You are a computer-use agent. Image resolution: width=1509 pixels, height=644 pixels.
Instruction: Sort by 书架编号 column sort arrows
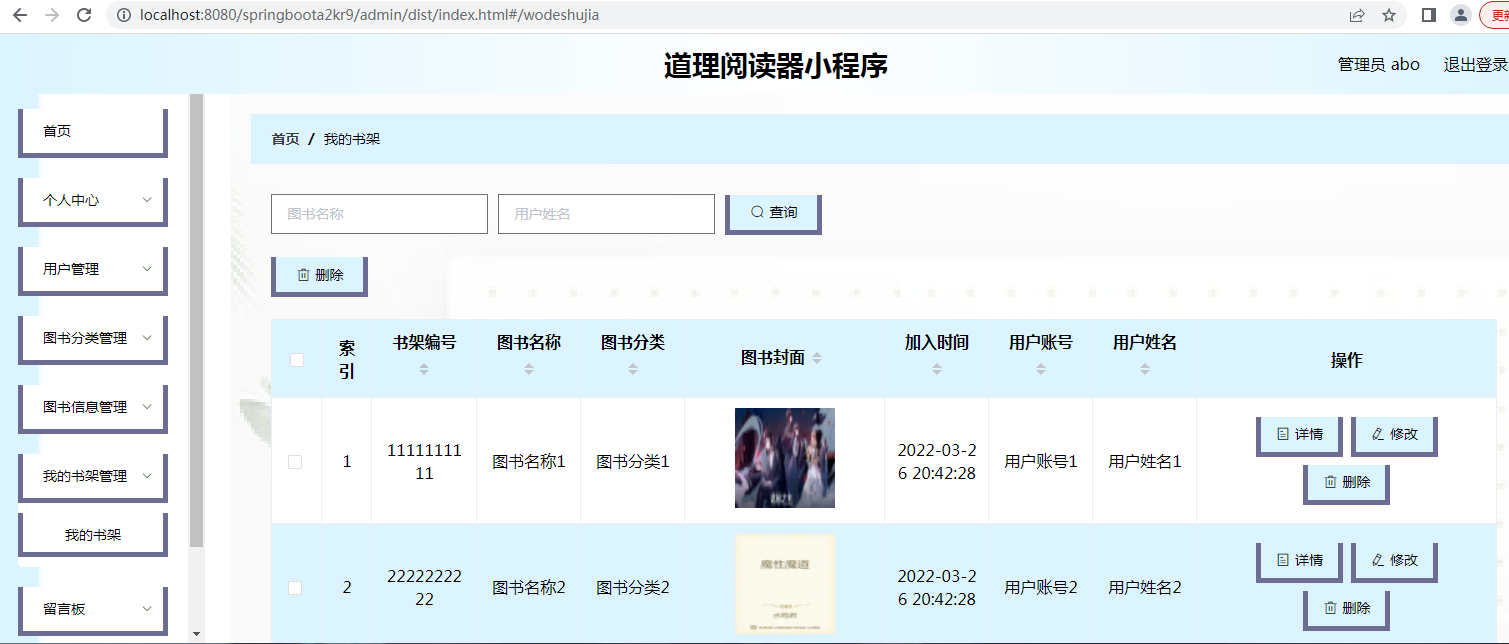point(424,369)
